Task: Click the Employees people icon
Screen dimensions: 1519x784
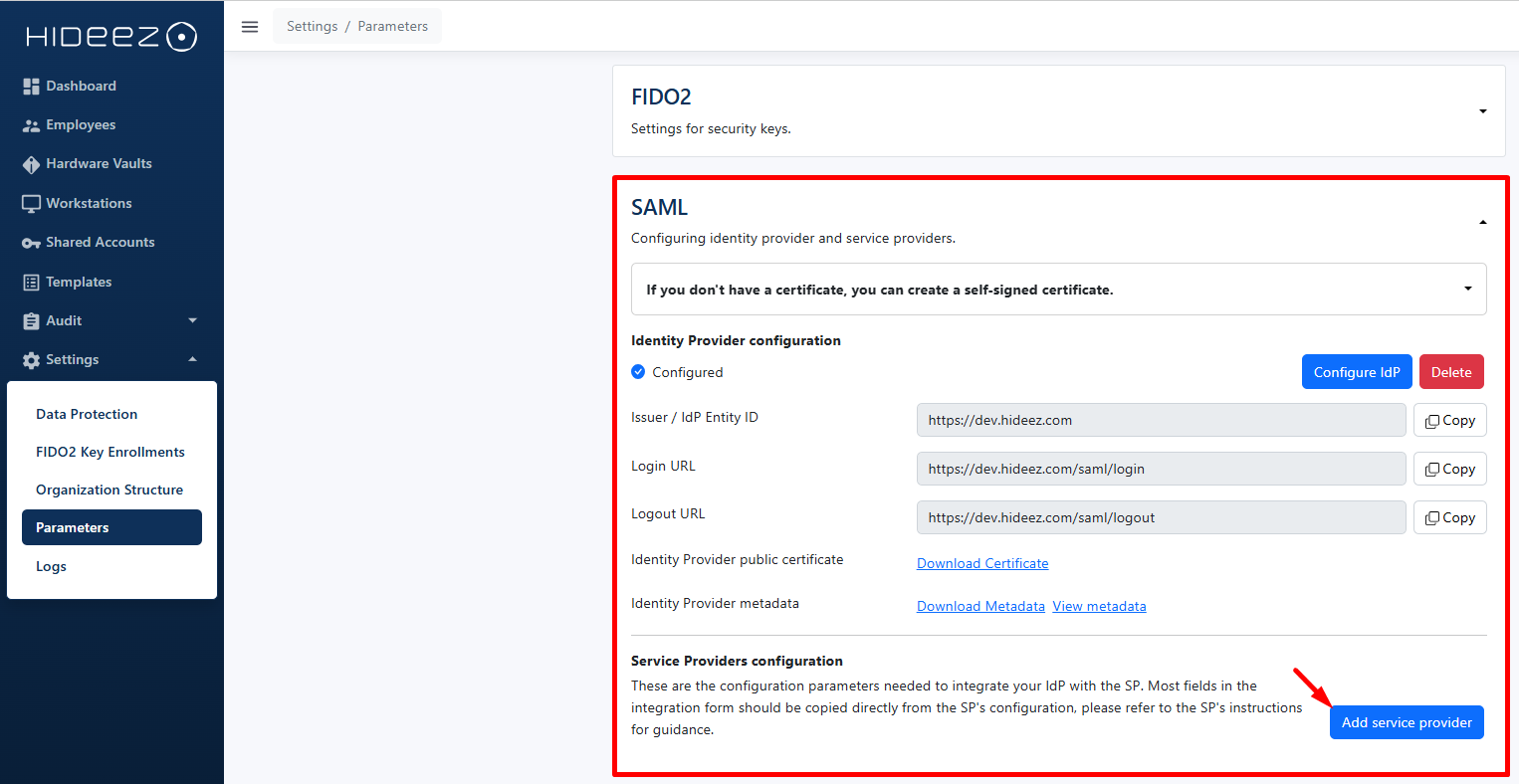Action: pos(31,125)
